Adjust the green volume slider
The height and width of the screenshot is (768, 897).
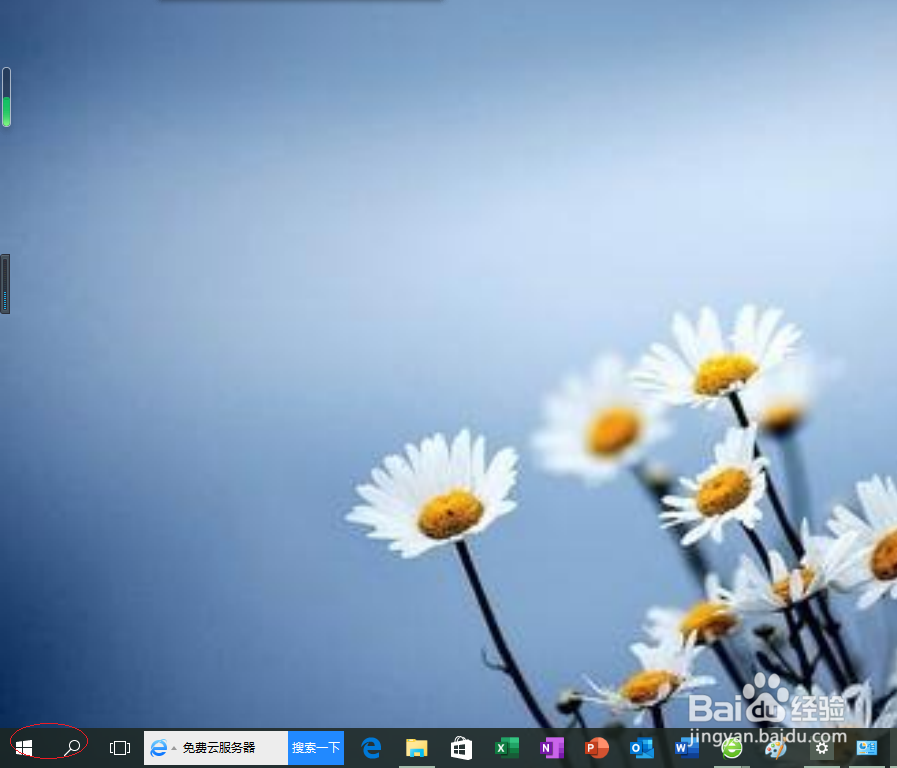pos(5,97)
